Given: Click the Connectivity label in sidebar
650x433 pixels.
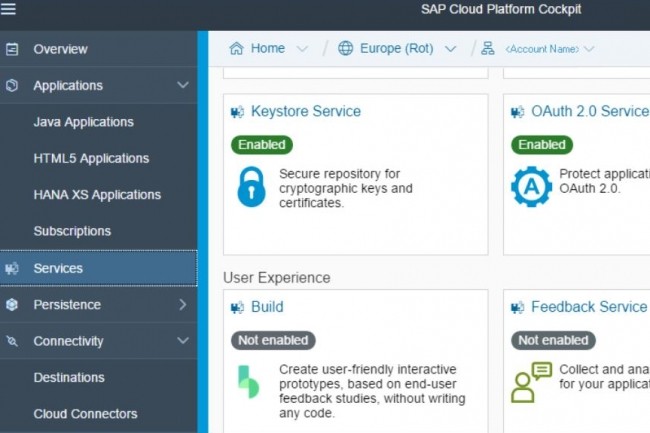Looking at the screenshot, I should (x=68, y=341).
